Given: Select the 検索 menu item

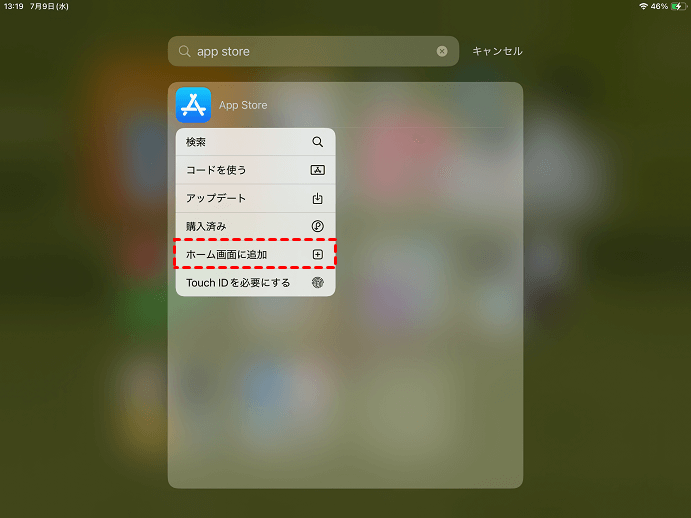Looking at the screenshot, I should (256, 142).
